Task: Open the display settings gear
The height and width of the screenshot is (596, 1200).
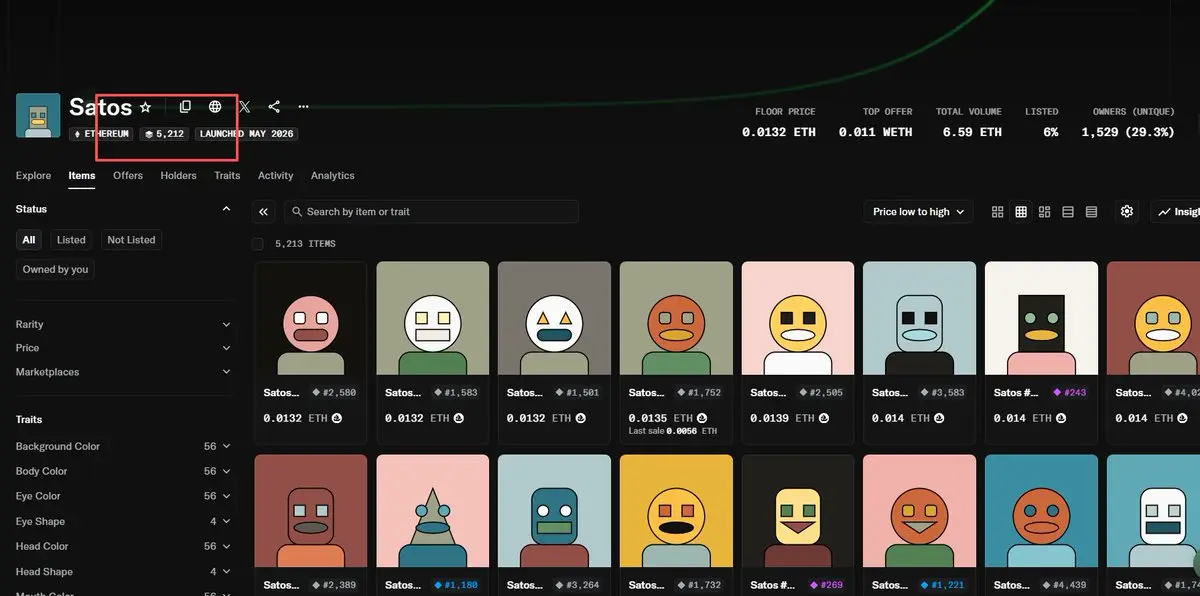Action: pyautogui.click(x=1127, y=212)
